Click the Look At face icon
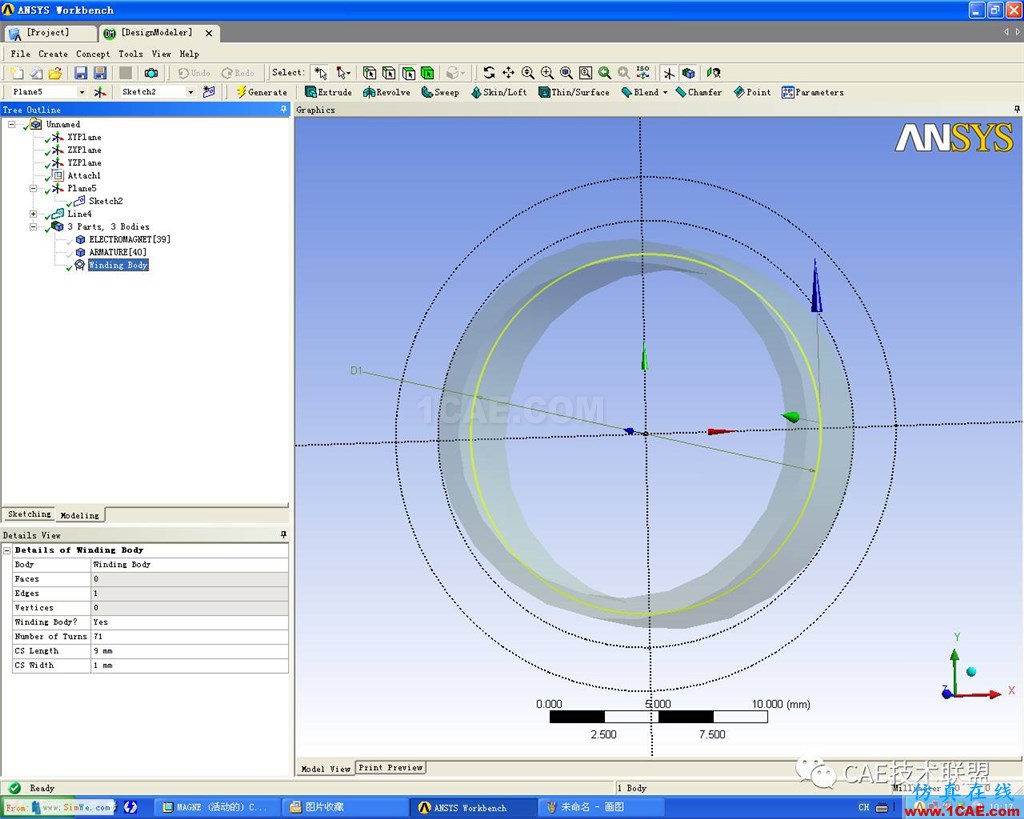The image size is (1024, 819). (714, 73)
